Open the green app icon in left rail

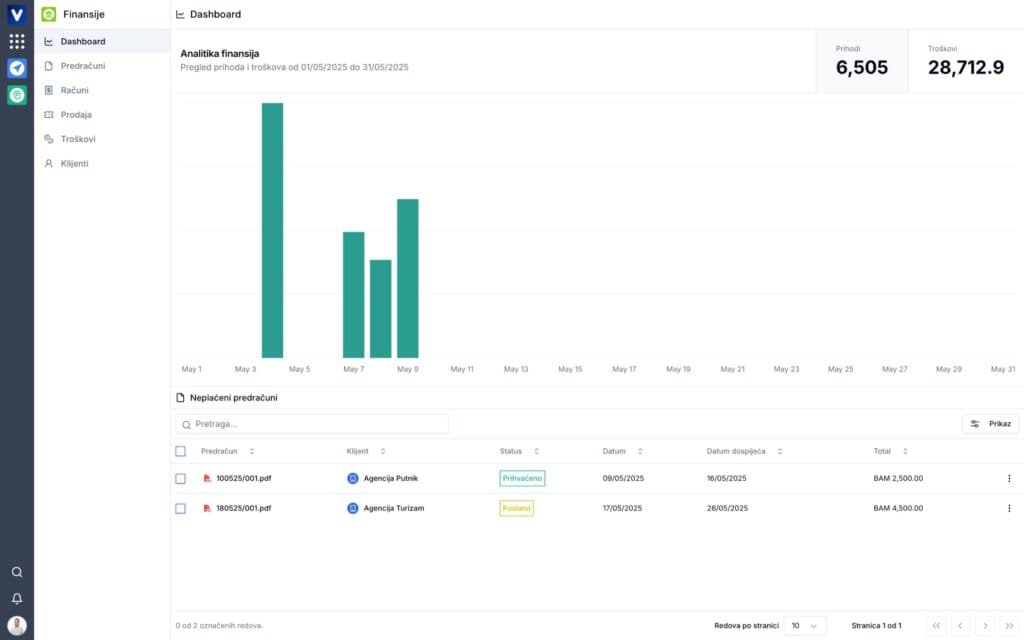(17, 95)
